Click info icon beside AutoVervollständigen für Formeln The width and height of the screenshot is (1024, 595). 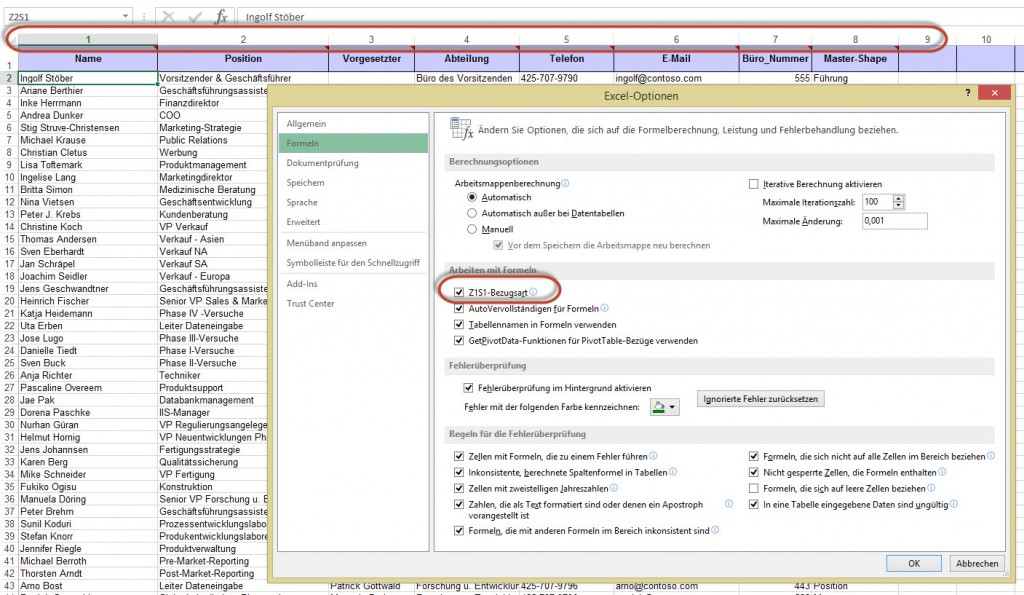(x=604, y=308)
